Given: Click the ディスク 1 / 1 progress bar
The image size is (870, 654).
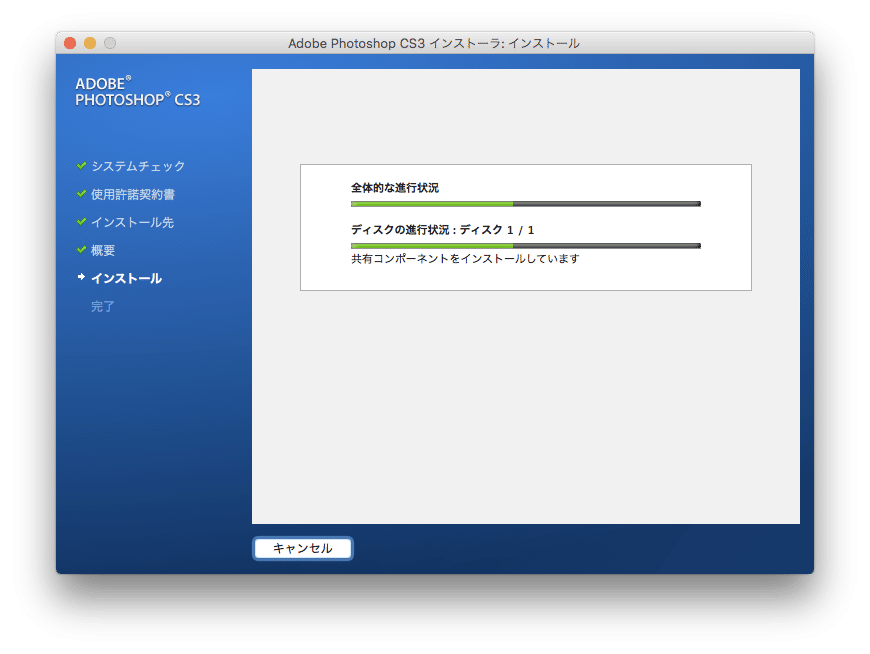Looking at the screenshot, I should coord(524,244).
